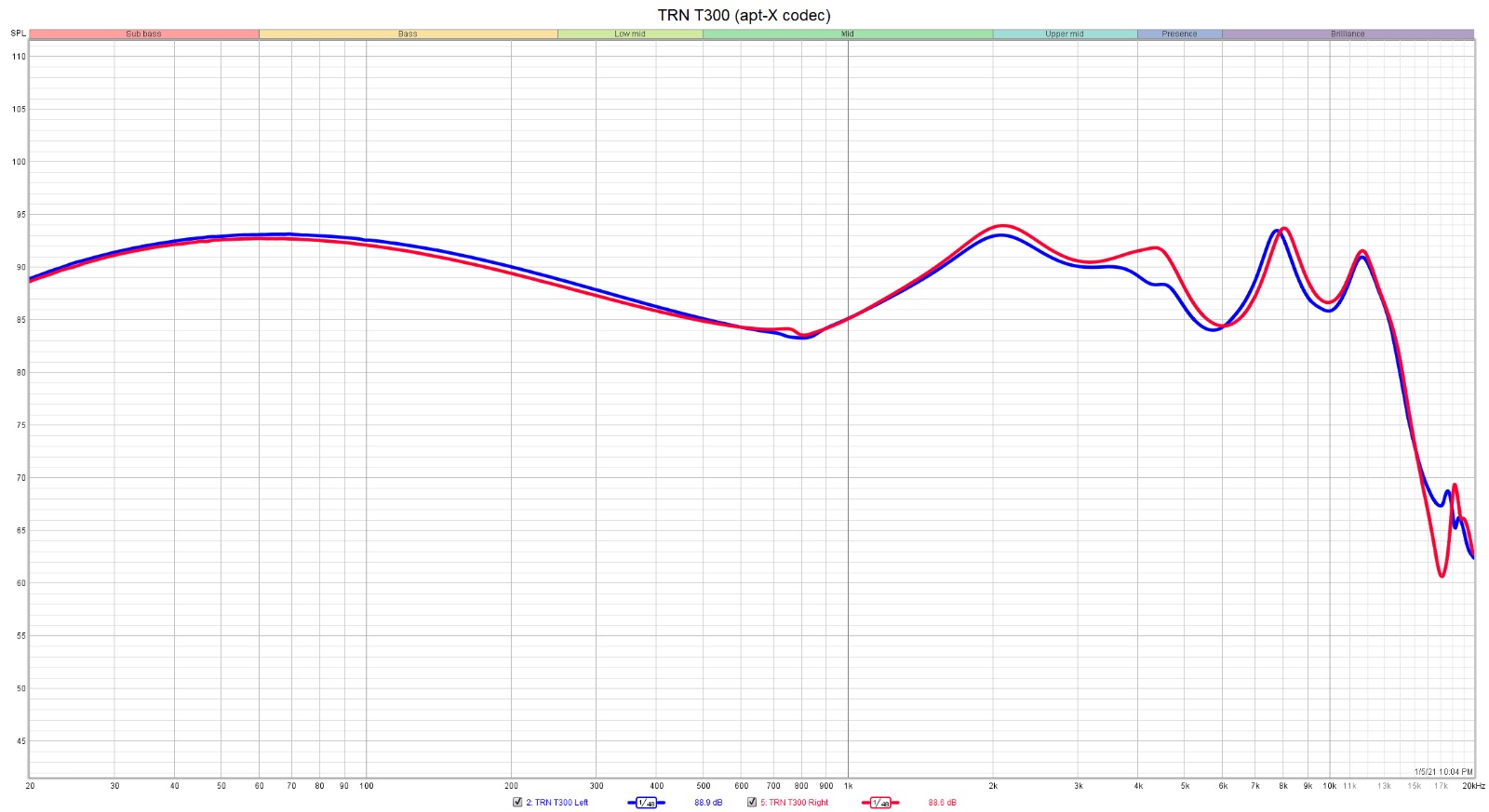Click the '85' SPL axis label
The width and height of the screenshot is (1489, 812).
point(20,320)
